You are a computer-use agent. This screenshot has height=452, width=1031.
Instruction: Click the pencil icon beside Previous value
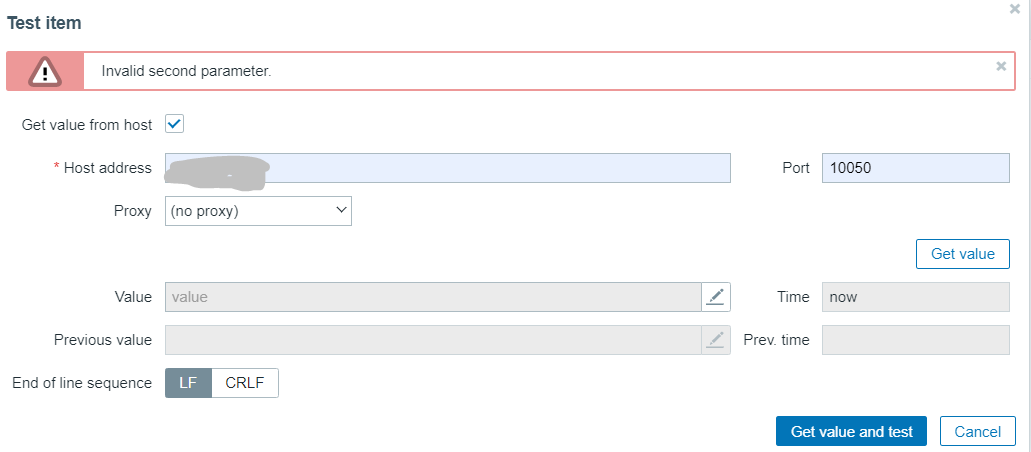point(715,340)
